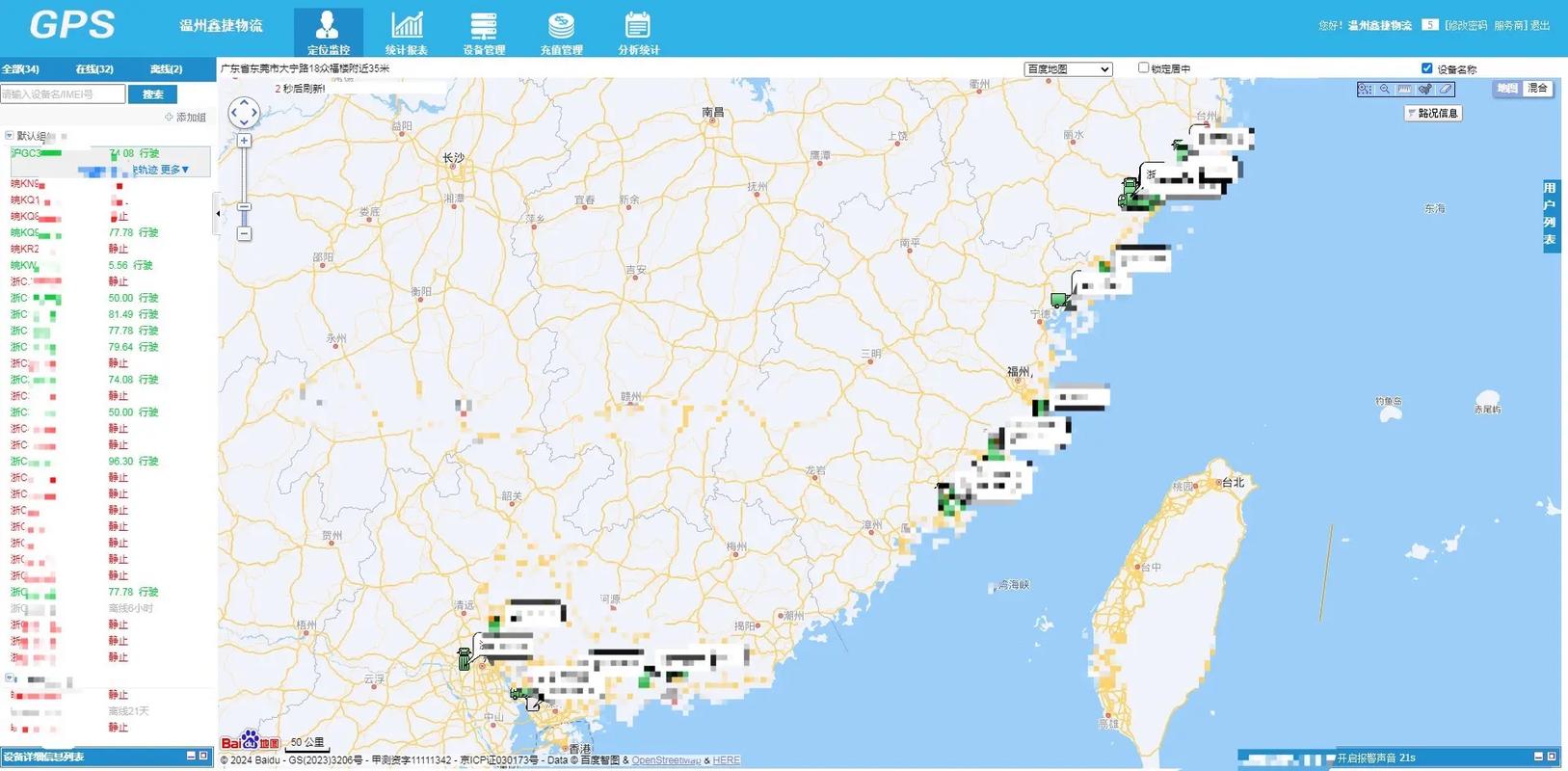
Task: Open the 百度地图 map provider dropdown
Action: pyautogui.click(x=1068, y=69)
